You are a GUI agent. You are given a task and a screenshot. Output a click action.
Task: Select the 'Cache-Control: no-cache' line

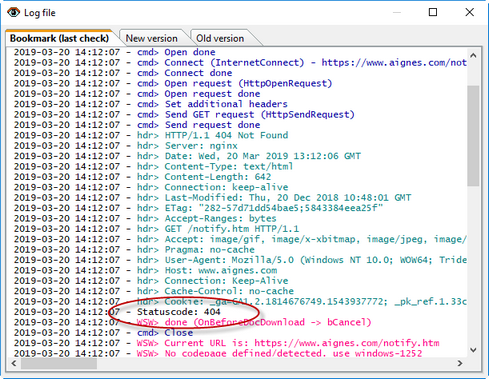(x=154, y=291)
